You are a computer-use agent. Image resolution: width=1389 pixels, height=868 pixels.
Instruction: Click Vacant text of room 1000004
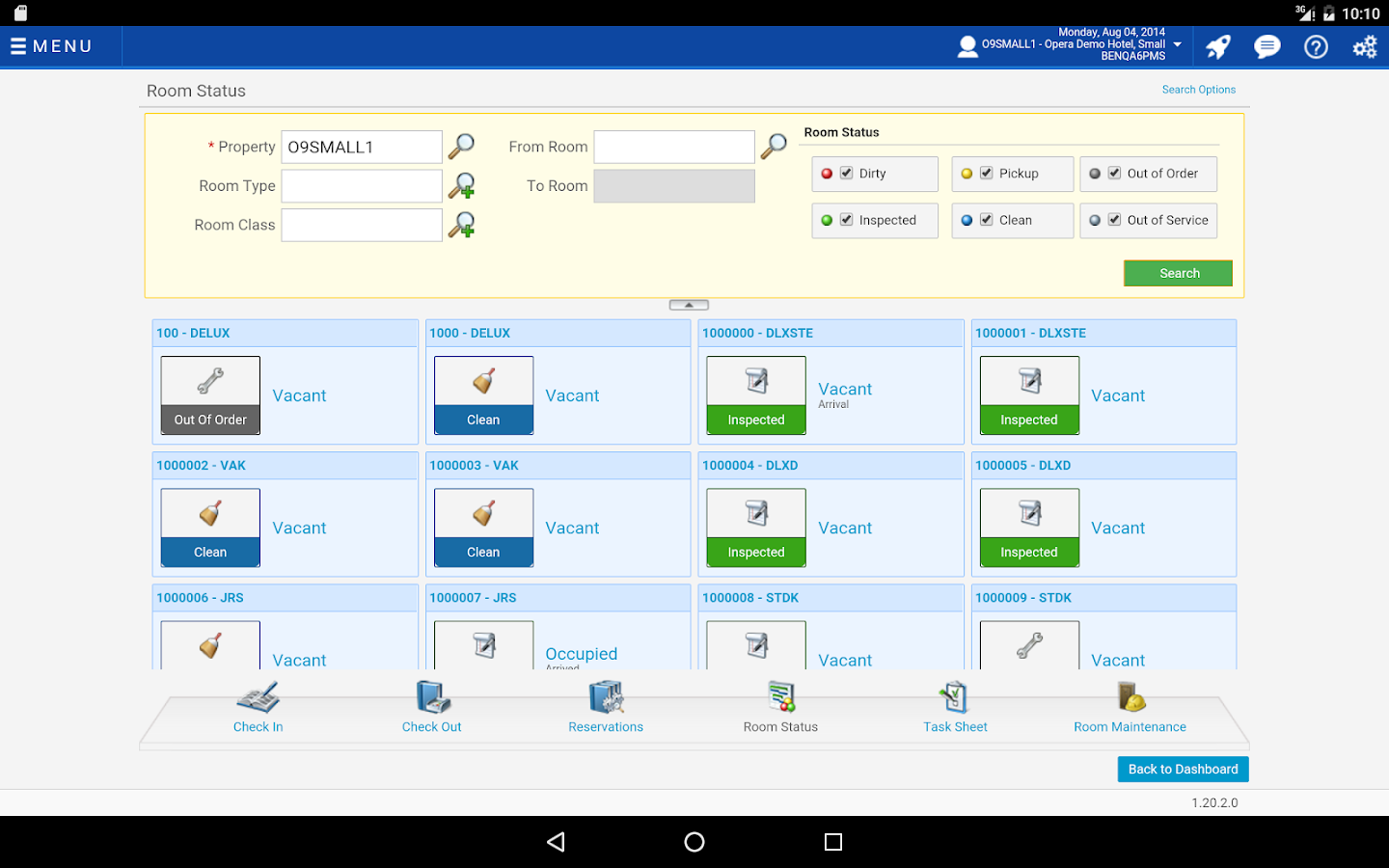pos(845,528)
